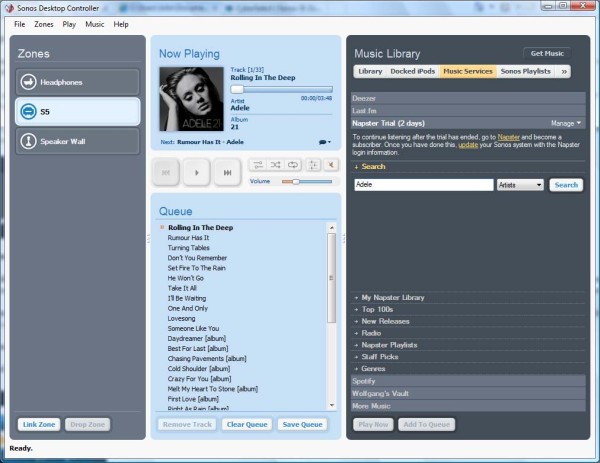This screenshot has height=463, width=600.
Task: Switch to the Sonos Playlists tab
Action: point(525,72)
